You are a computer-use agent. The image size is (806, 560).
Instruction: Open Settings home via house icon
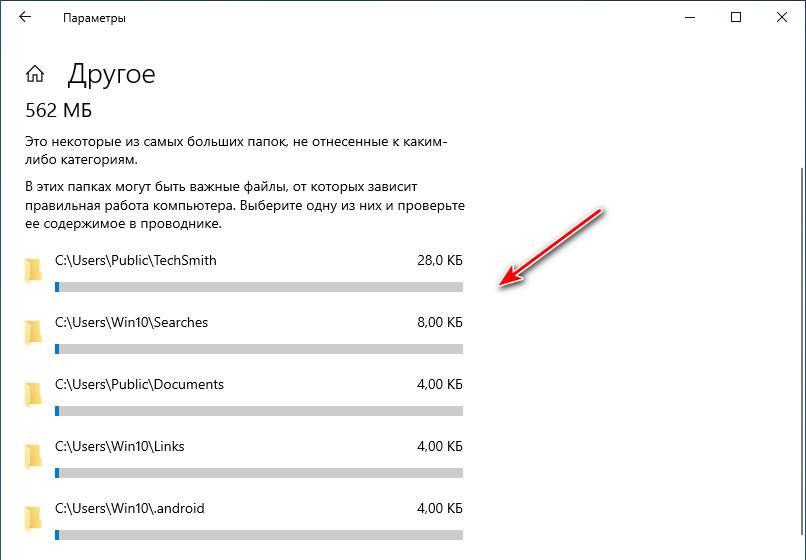(x=34, y=74)
